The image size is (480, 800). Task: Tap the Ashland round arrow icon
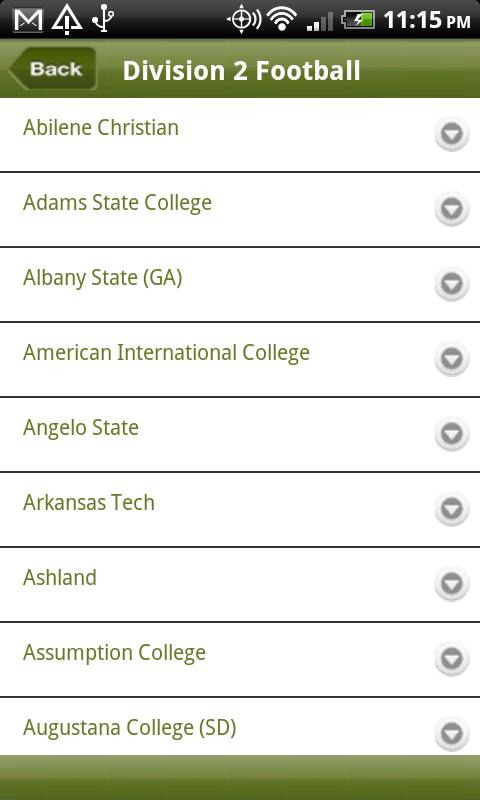[452, 584]
